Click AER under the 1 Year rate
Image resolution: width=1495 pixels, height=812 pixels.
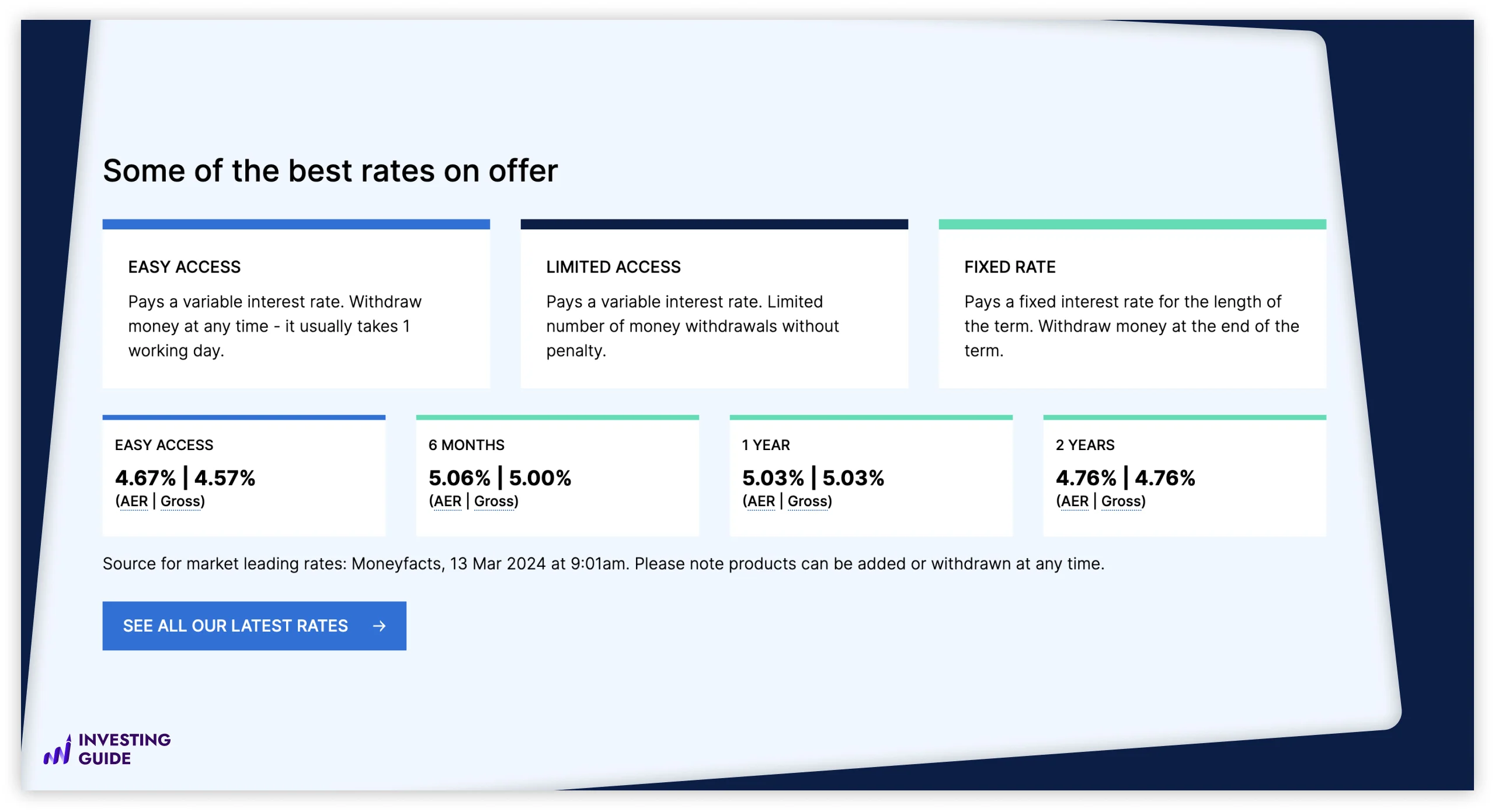[x=762, y=501]
